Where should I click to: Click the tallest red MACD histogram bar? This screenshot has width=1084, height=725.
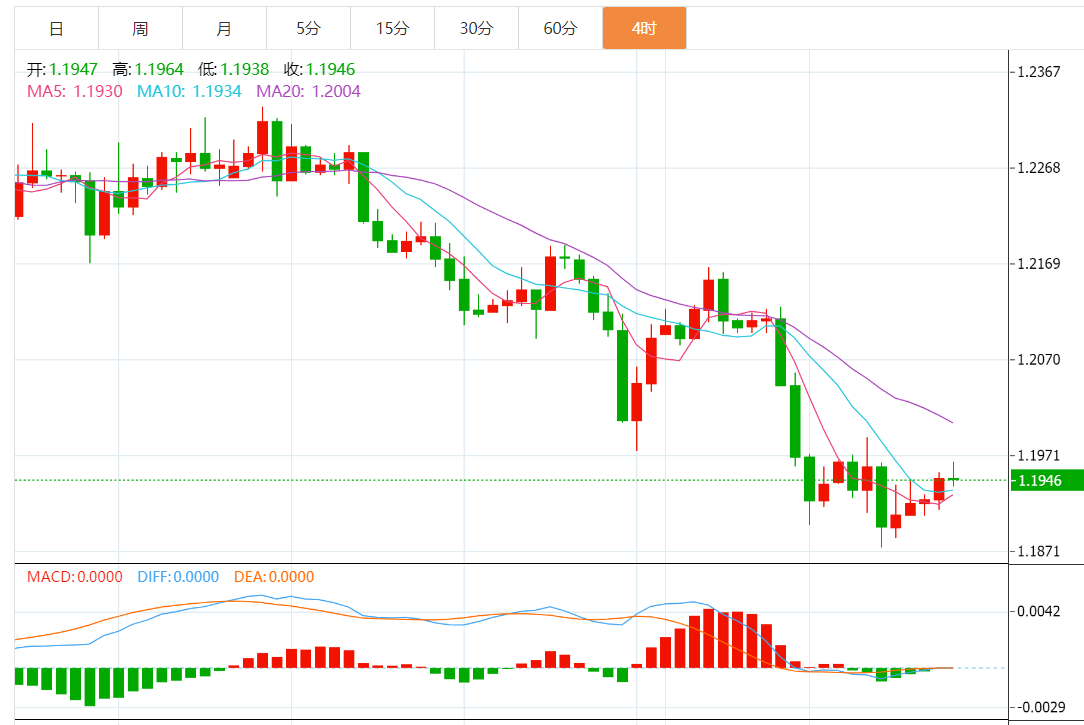point(709,638)
